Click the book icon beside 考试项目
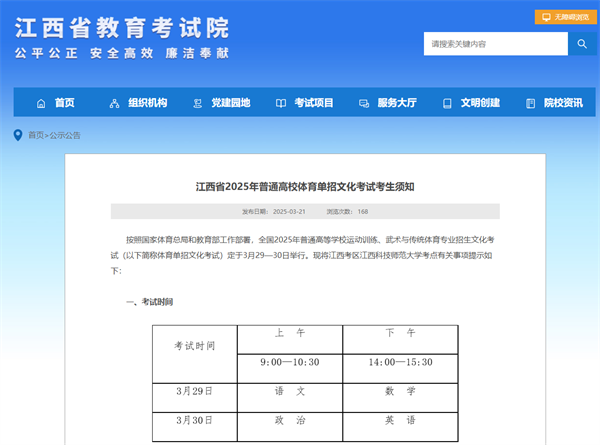Screen dimensions: 600x445 281,103
